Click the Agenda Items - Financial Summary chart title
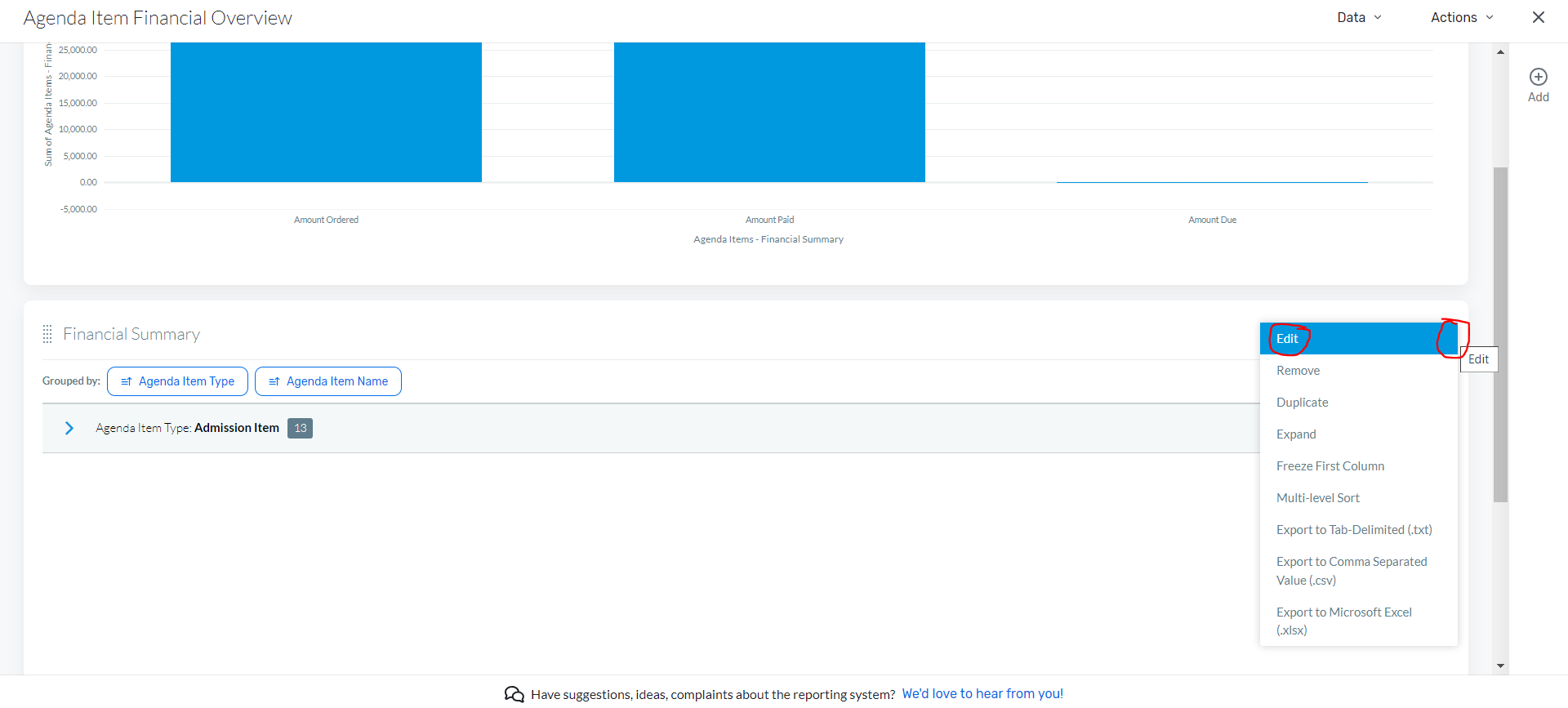 pos(768,239)
